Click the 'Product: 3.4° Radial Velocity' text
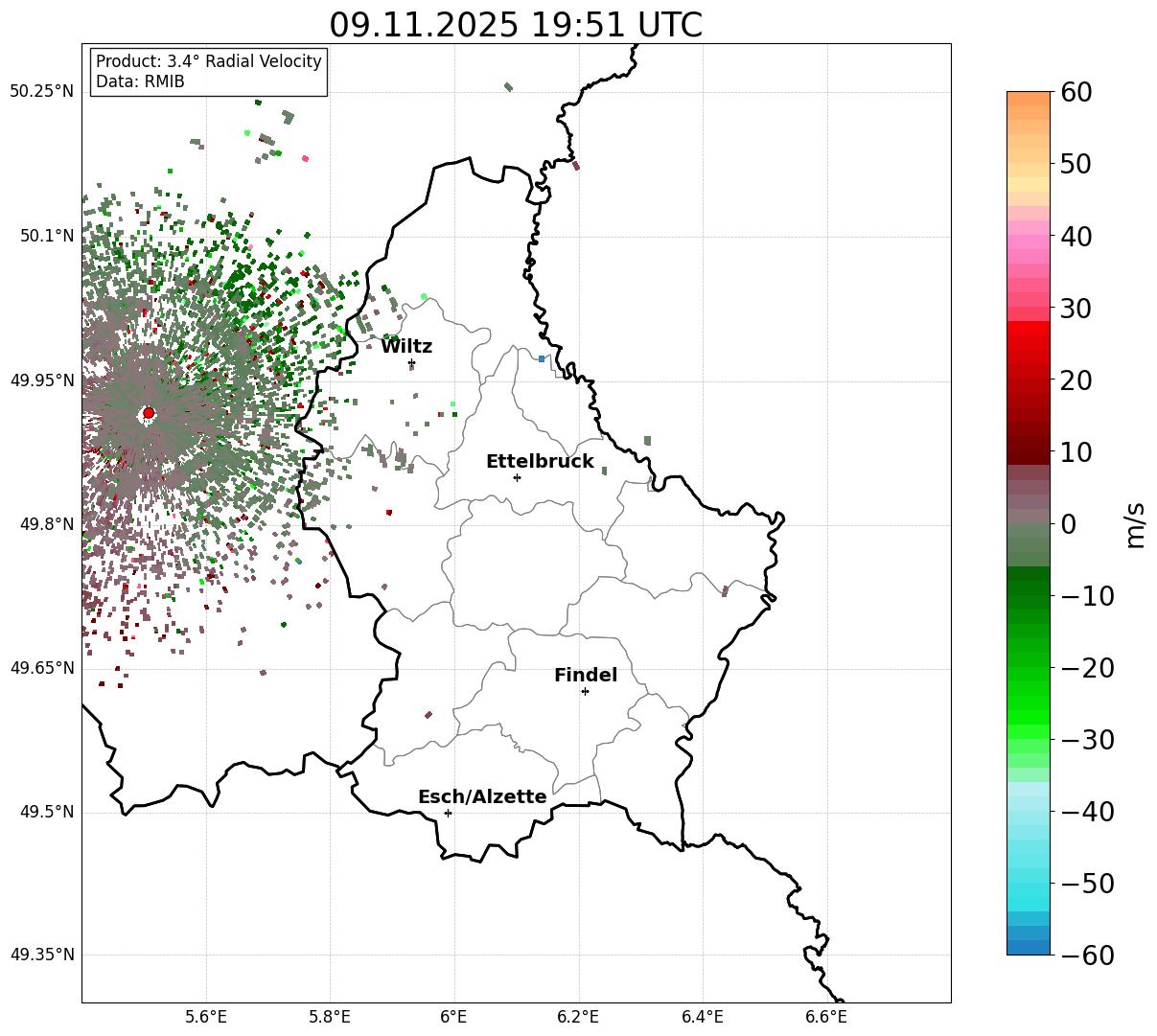Viewport: 1157px width, 1036px height. tap(209, 61)
